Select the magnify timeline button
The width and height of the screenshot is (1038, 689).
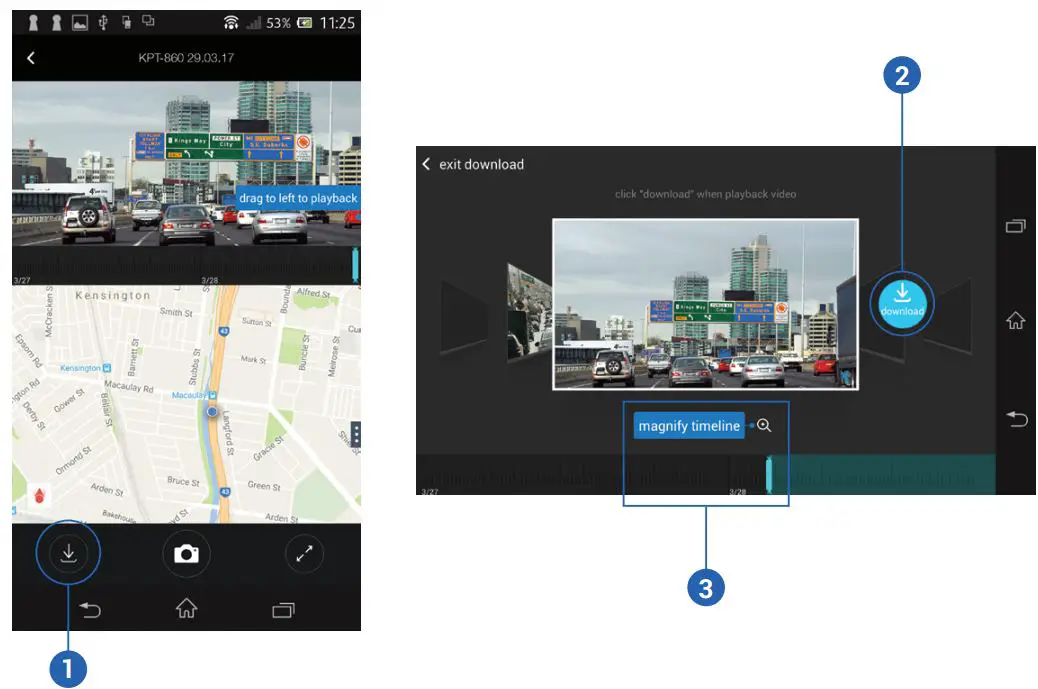(x=689, y=425)
